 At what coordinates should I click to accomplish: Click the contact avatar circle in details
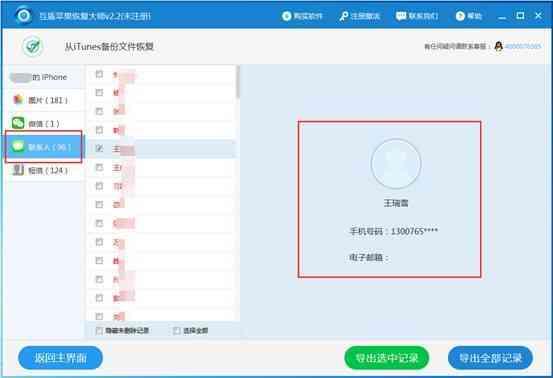tap(396, 164)
